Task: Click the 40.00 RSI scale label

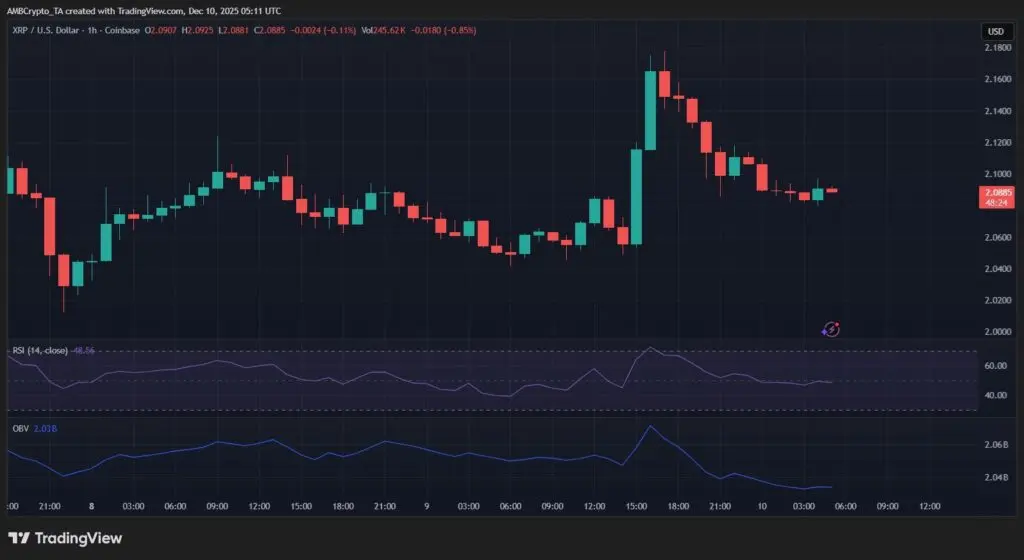Action: click(996, 396)
